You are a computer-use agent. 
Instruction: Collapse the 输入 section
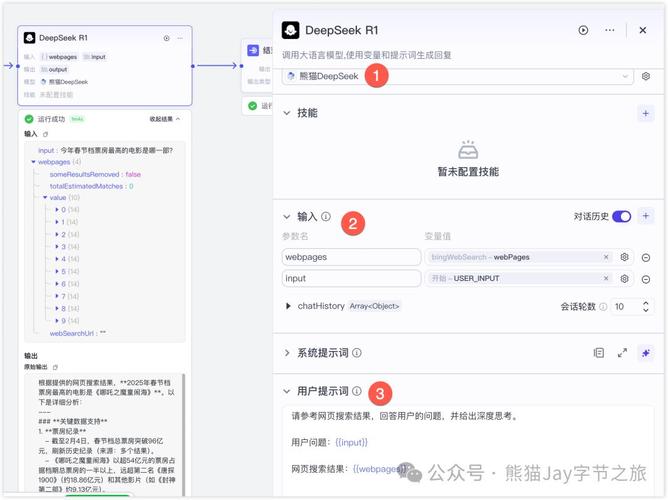(x=287, y=217)
